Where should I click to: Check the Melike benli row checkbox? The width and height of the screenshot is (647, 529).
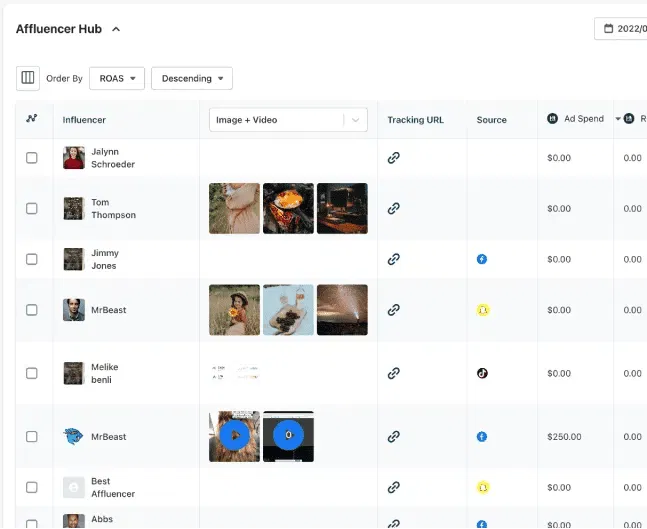pos(32,373)
